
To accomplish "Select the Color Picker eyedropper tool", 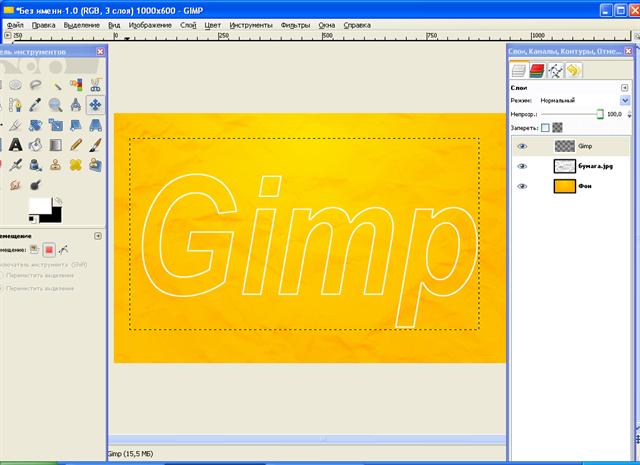I will [36, 105].
